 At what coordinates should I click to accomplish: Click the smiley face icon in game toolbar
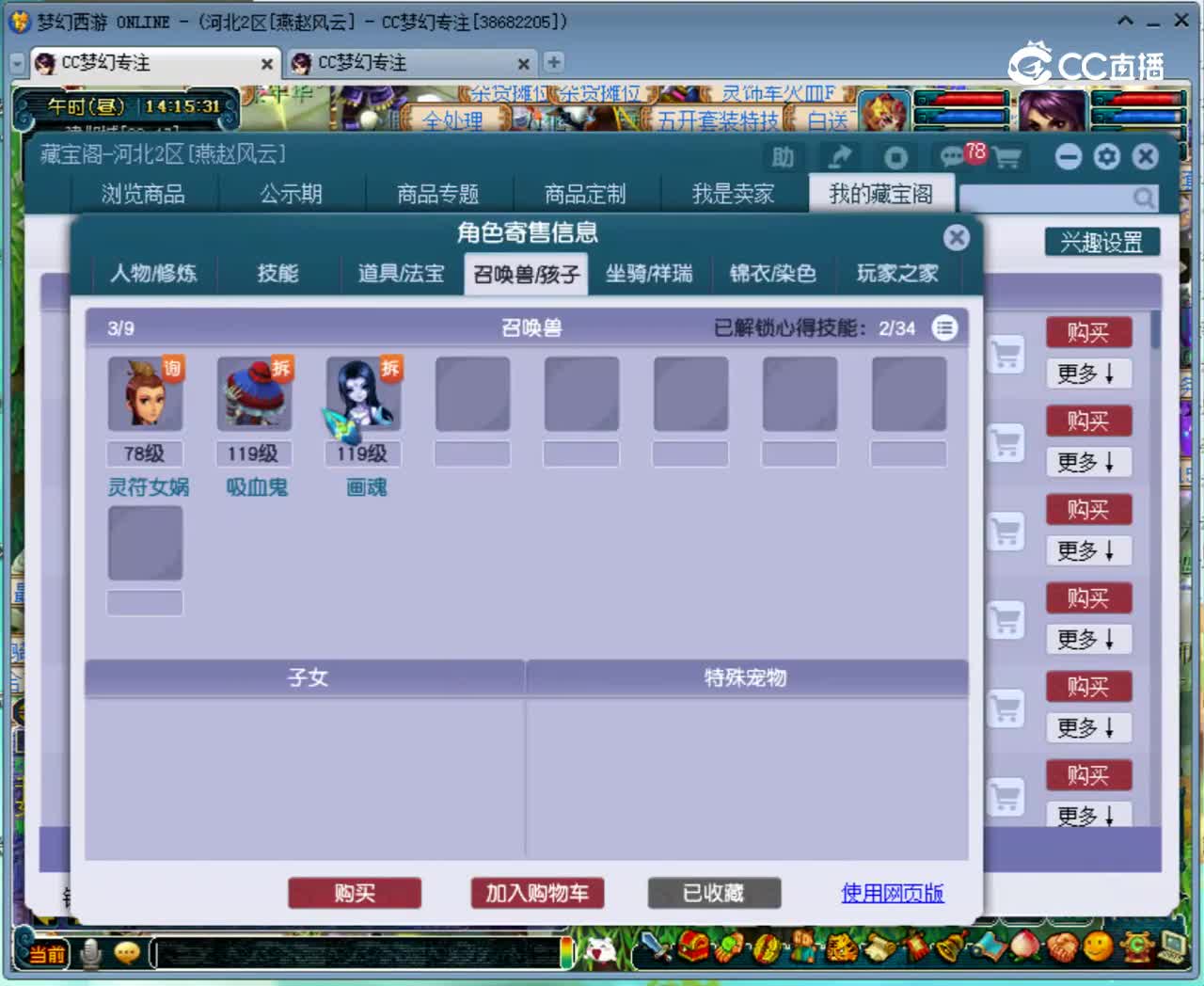click(x=1099, y=947)
